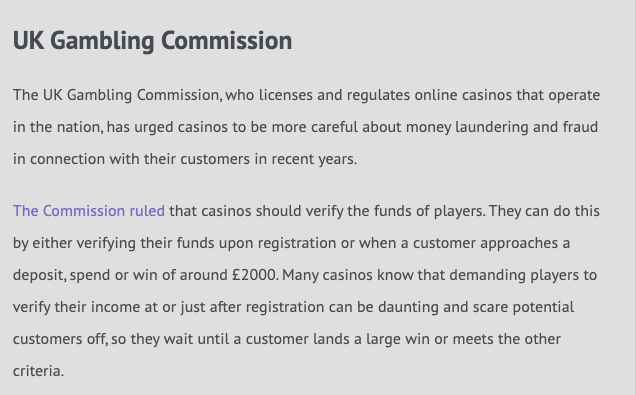This screenshot has width=636, height=395.
Task: Click the word 'daunting' in the second paragraph
Action: tap(408, 307)
